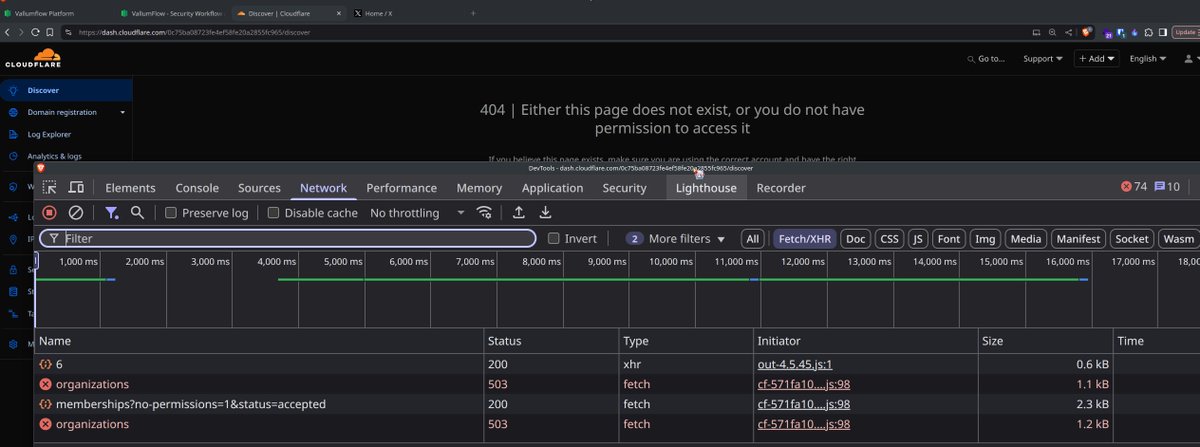Open the English language dropdown
Viewport: 1200px width, 447px height.
click(x=1148, y=59)
